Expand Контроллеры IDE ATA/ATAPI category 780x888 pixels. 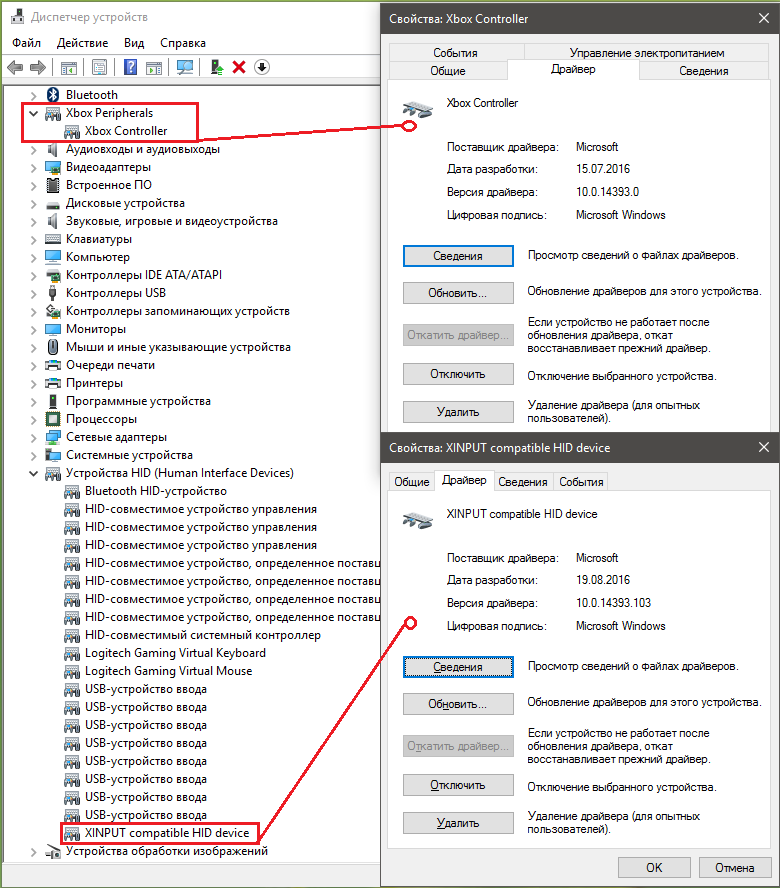point(33,275)
